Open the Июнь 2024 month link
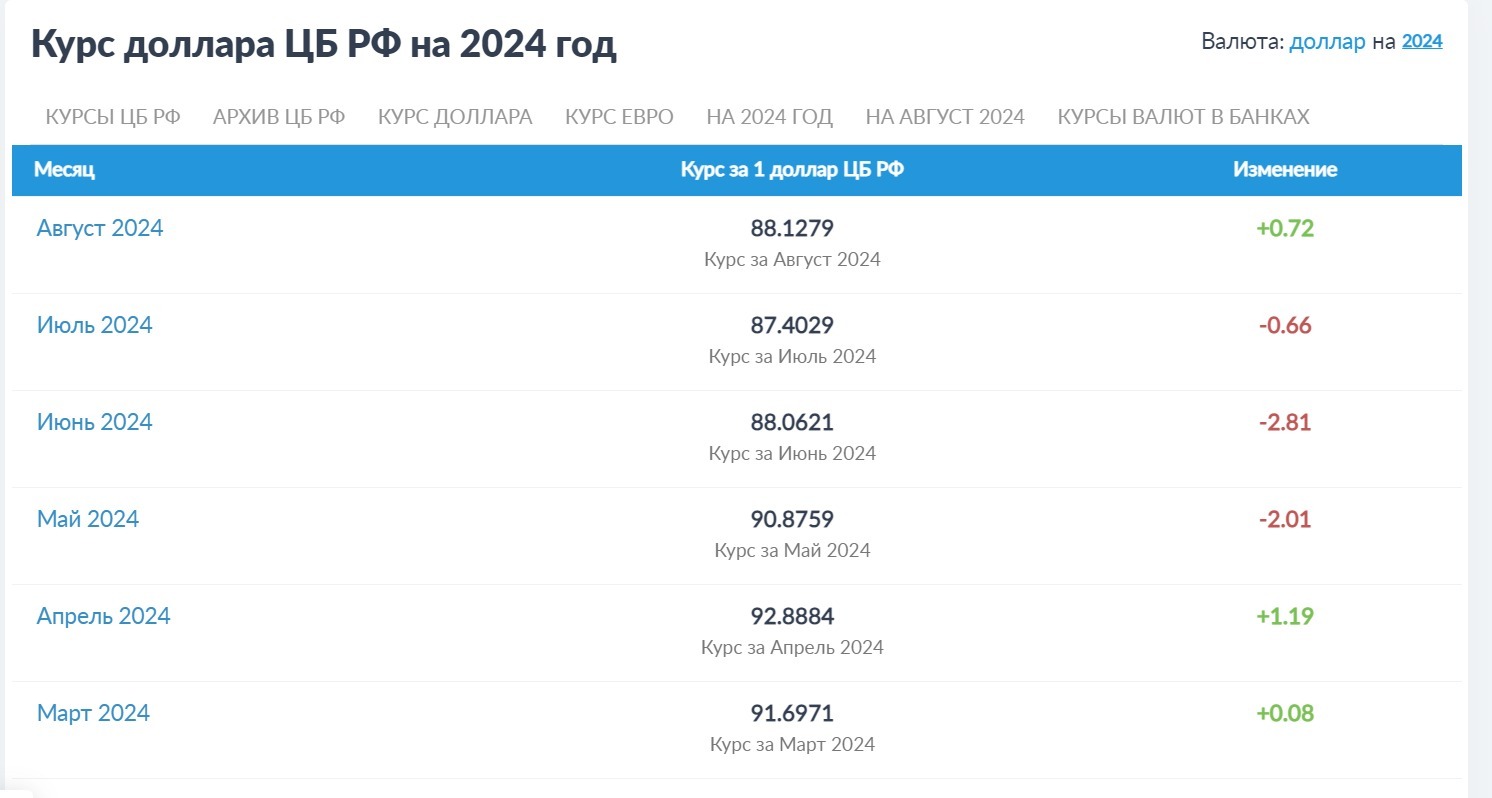This screenshot has height=798, width=1492. [x=95, y=422]
